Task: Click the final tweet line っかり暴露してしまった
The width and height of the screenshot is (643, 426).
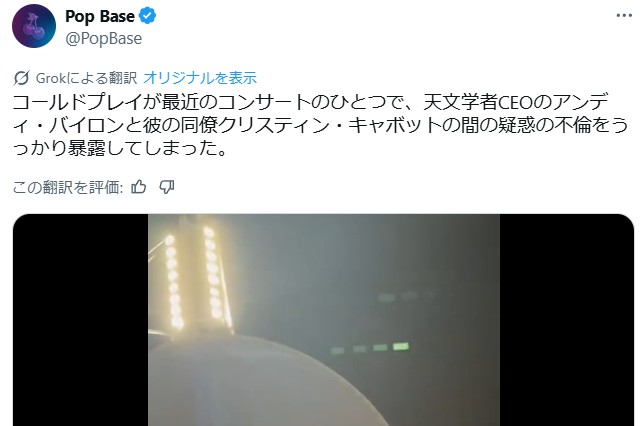Action: [119, 148]
